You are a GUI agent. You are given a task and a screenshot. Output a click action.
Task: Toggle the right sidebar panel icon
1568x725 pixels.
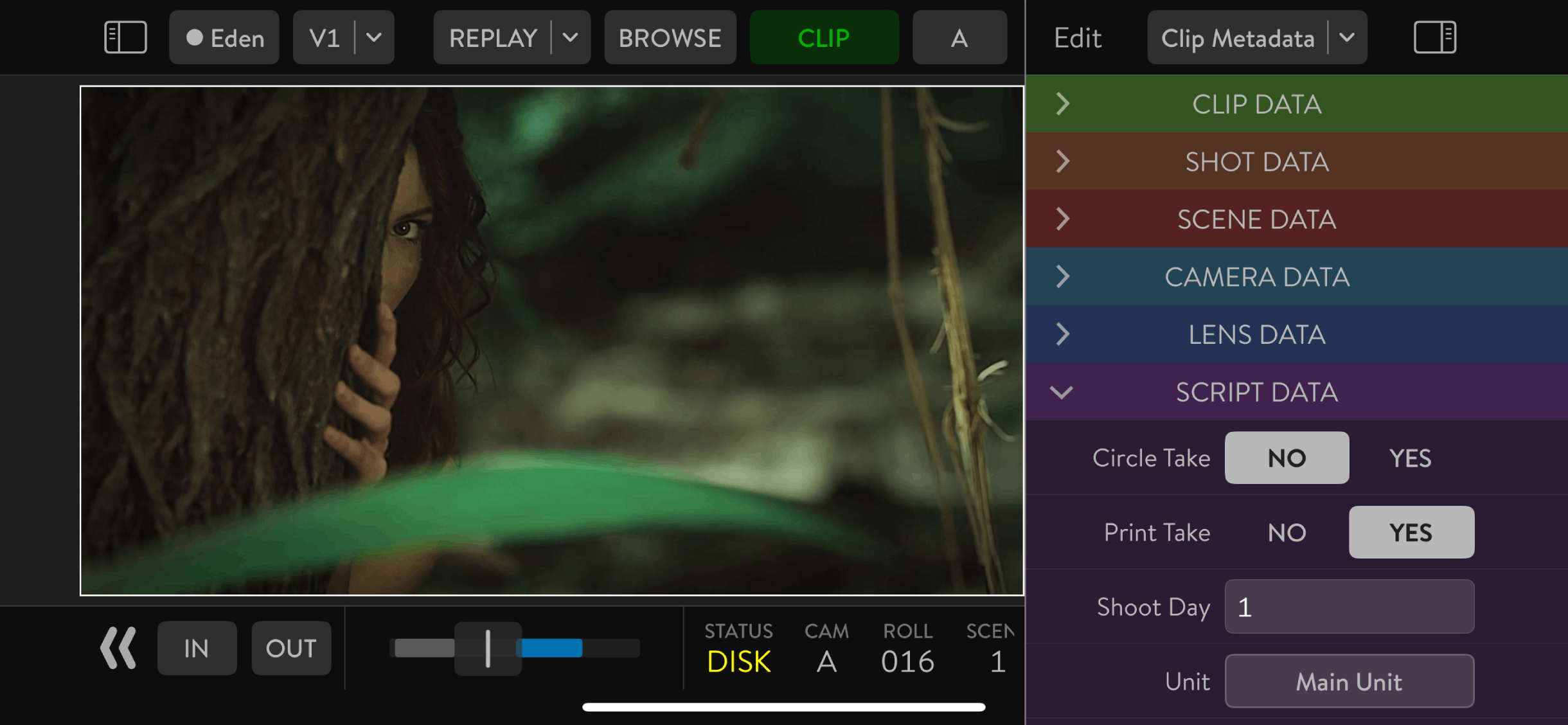pos(1434,37)
